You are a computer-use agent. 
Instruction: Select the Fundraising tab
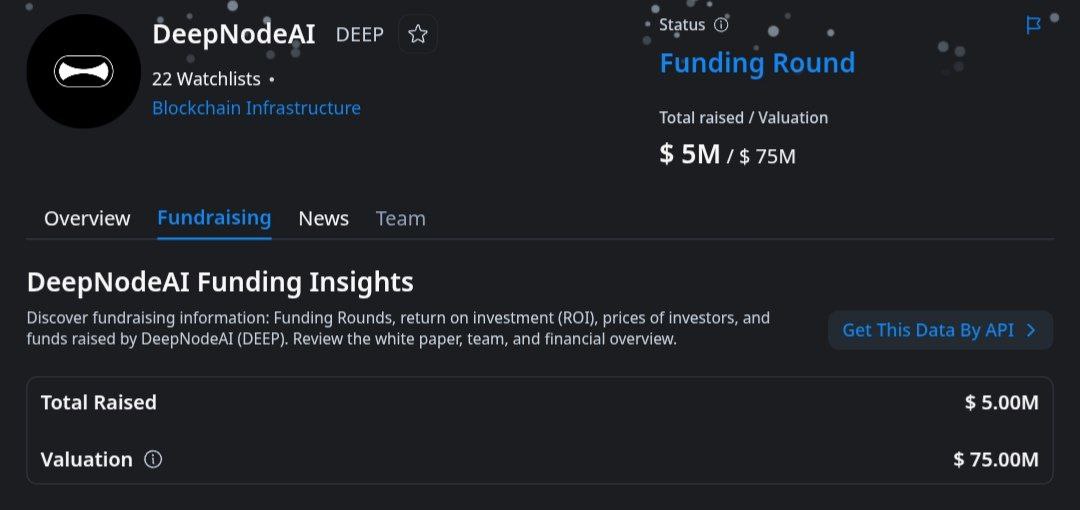[214, 218]
